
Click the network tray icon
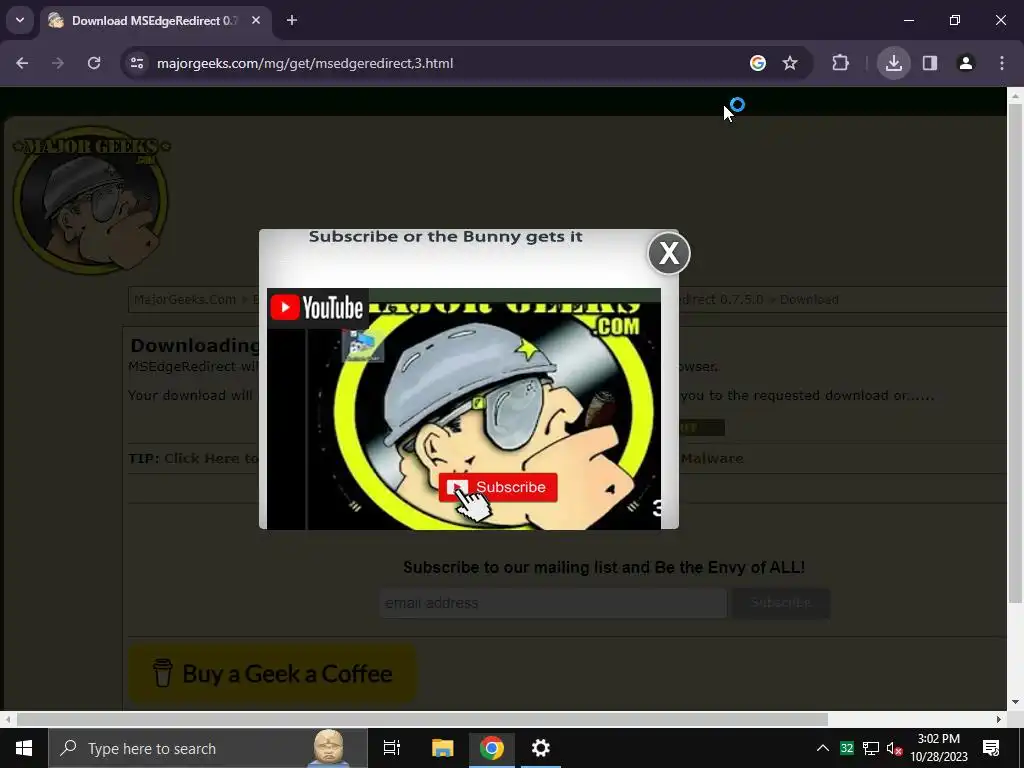[x=871, y=748]
